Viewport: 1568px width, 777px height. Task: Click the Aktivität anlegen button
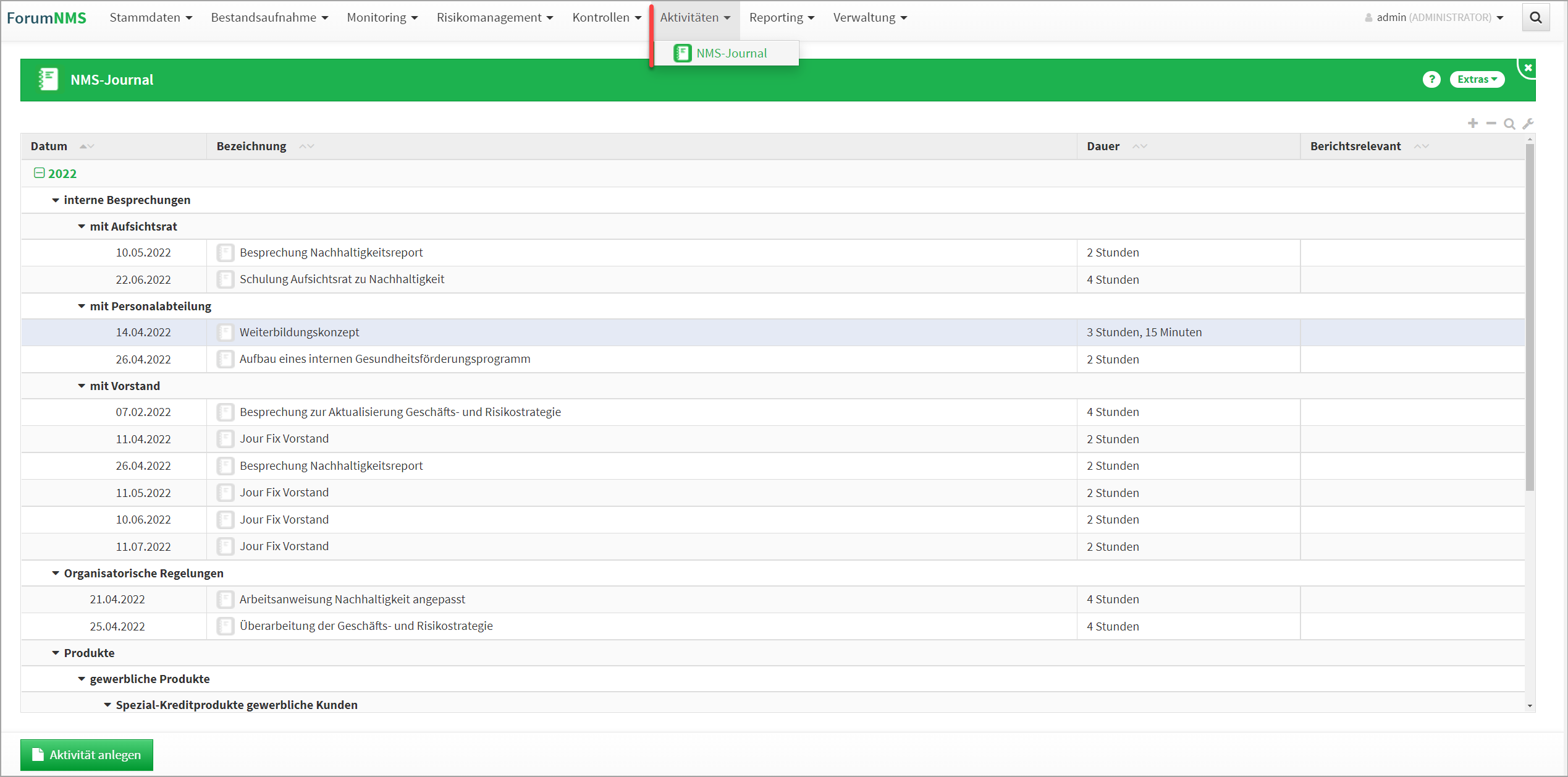(86, 755)
